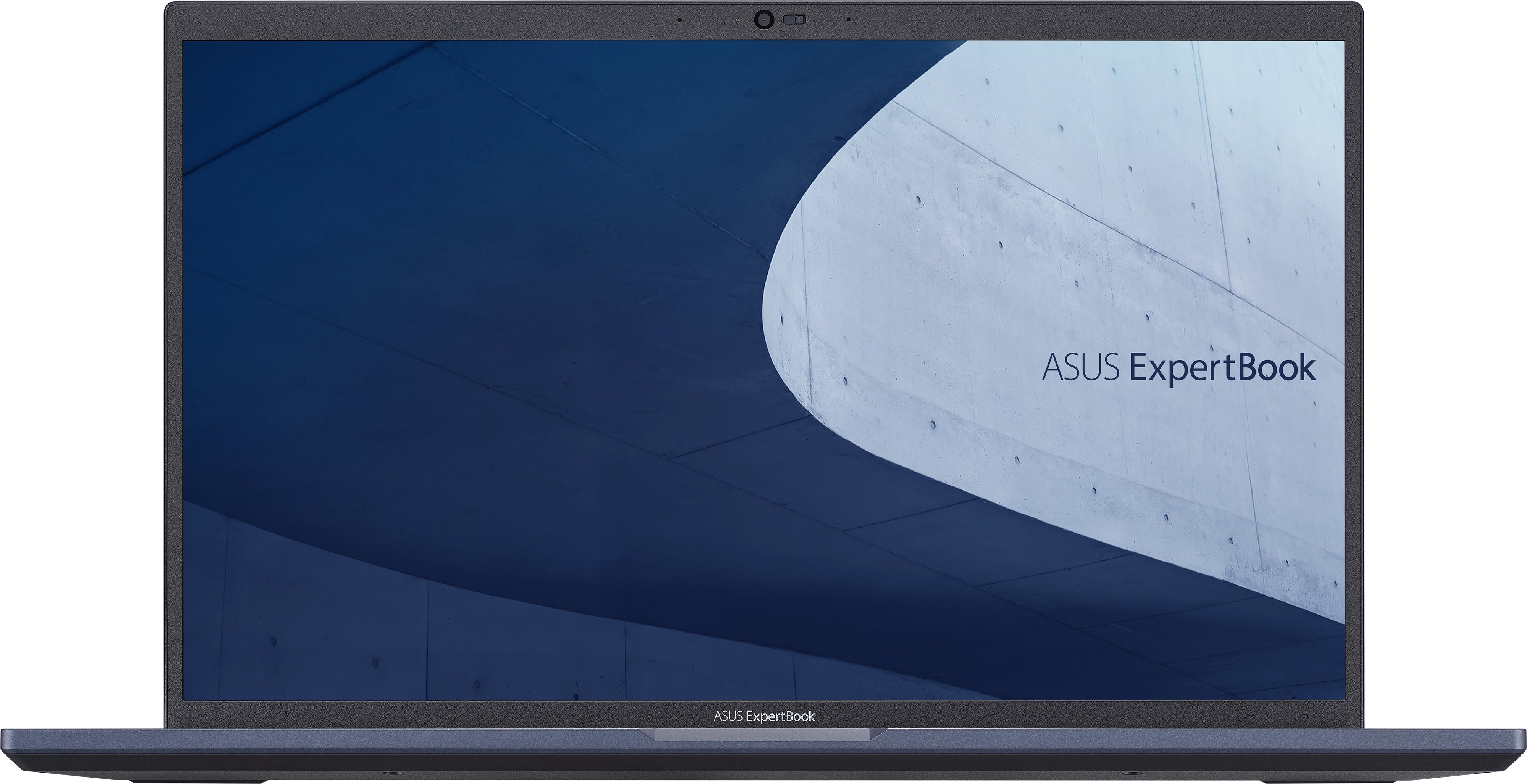
Task: Click the right microphone hole on bezel
Action: click(849, 19)
